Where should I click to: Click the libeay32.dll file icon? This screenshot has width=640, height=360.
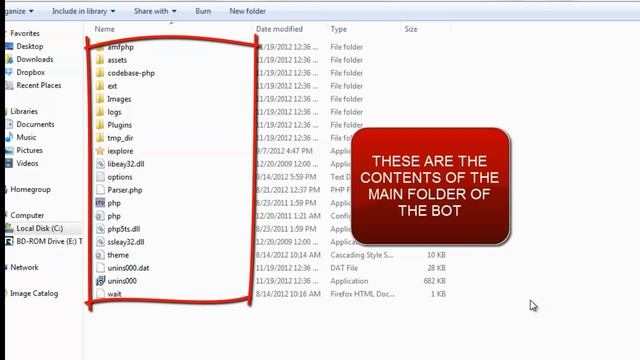(x=100, y=164)
